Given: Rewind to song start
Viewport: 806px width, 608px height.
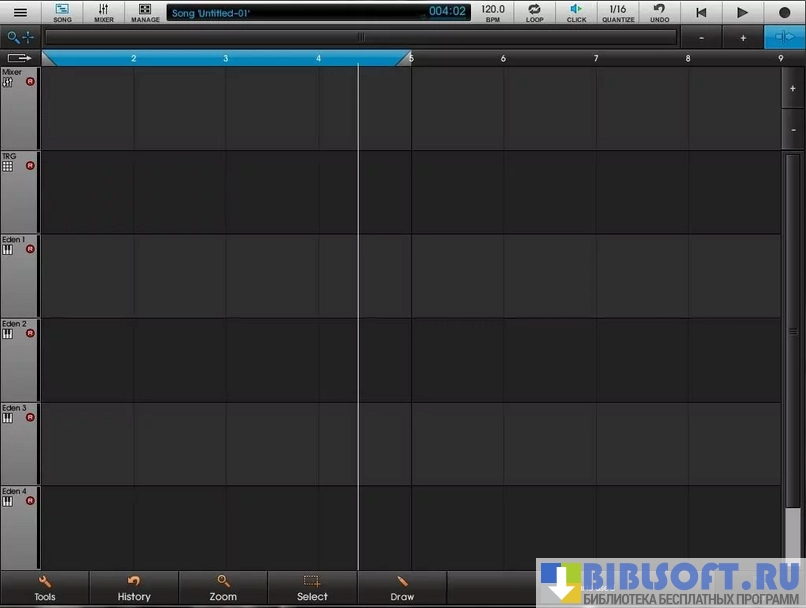Looking at the screenshot, I should (x=701, y=13).
